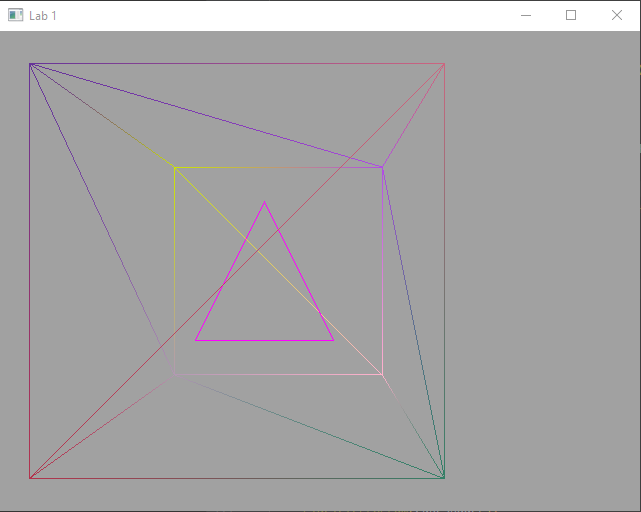Viewport: 641px width, 512px height.
Task: Click the top-left corner of the inner square
Action: (175, 168)
